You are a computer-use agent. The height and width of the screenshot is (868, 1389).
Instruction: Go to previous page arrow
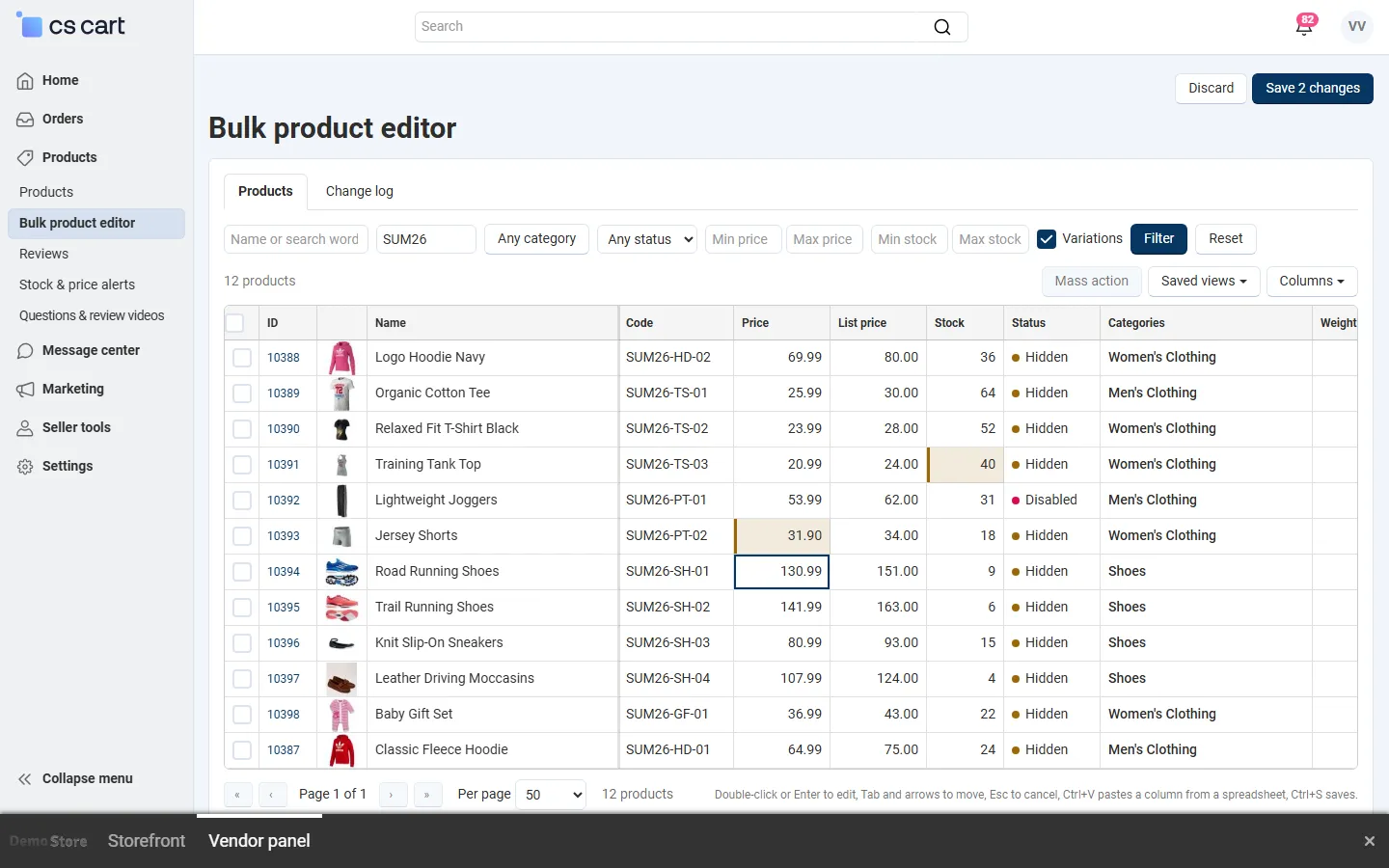pos(272,795)
